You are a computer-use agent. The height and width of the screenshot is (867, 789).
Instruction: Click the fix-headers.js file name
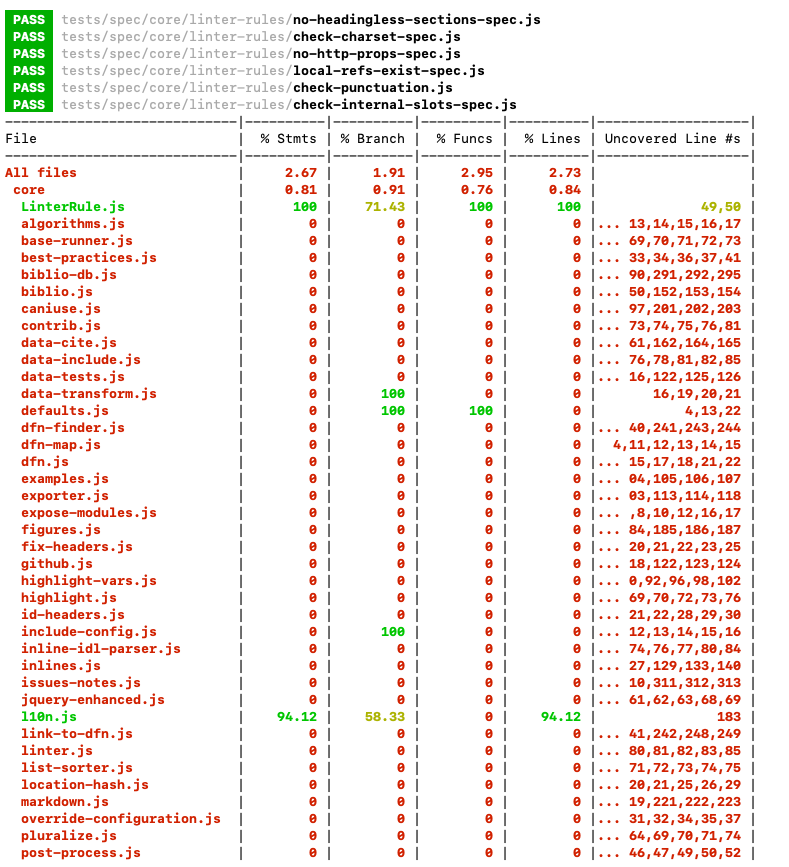click(x=77, y=547)
